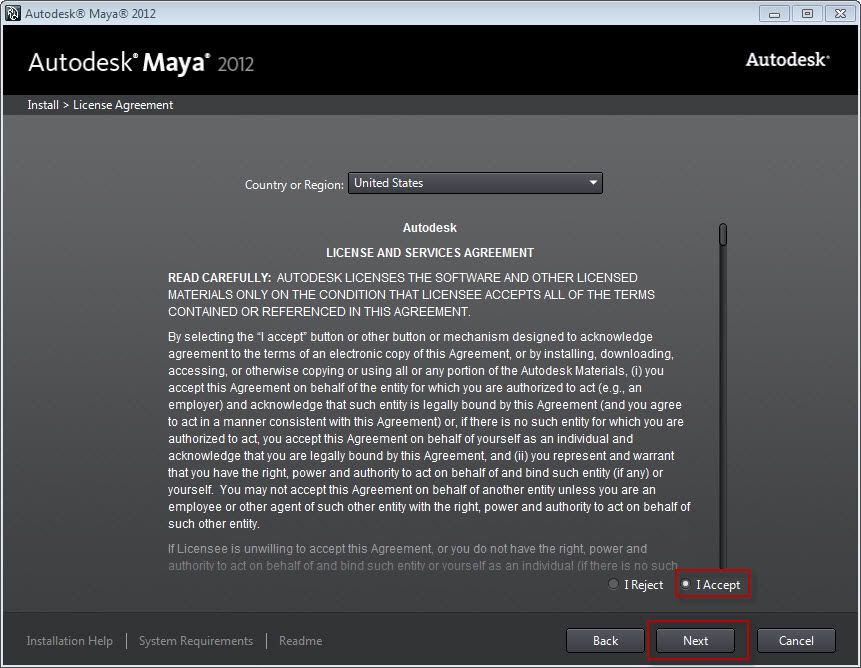Screen dimensions: 861x668
Task: Open the Country or Region dropdown
Action: pyautogui.click(x=475, y=183)
